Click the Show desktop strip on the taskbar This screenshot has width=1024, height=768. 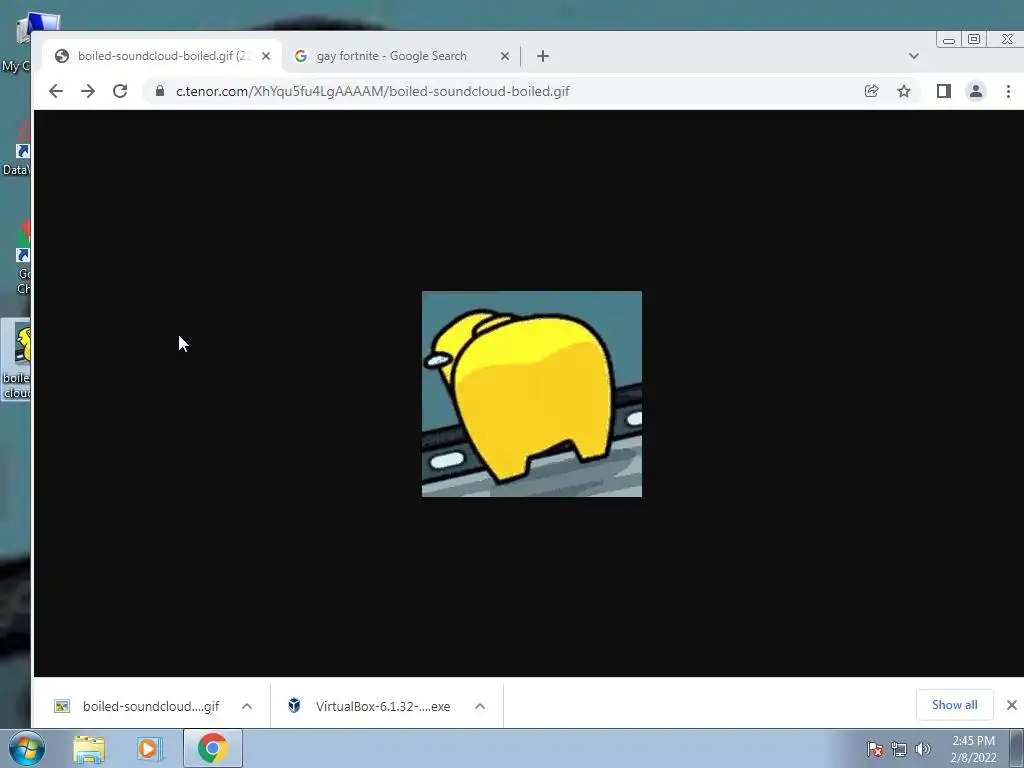tap(1017, 748)
